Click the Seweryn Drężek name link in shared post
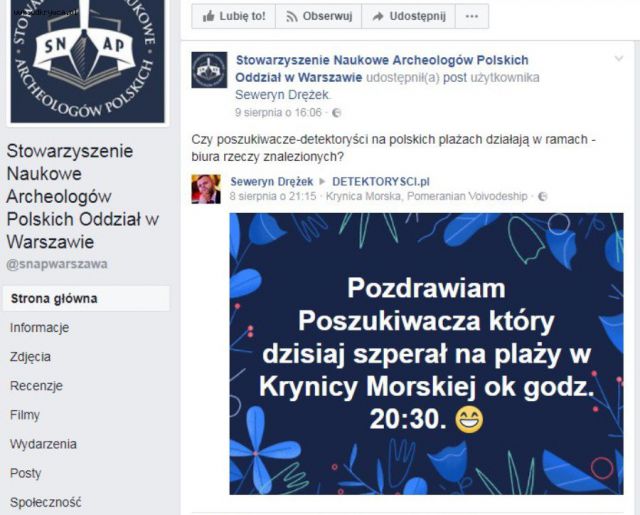 click(x=271, y=182)
